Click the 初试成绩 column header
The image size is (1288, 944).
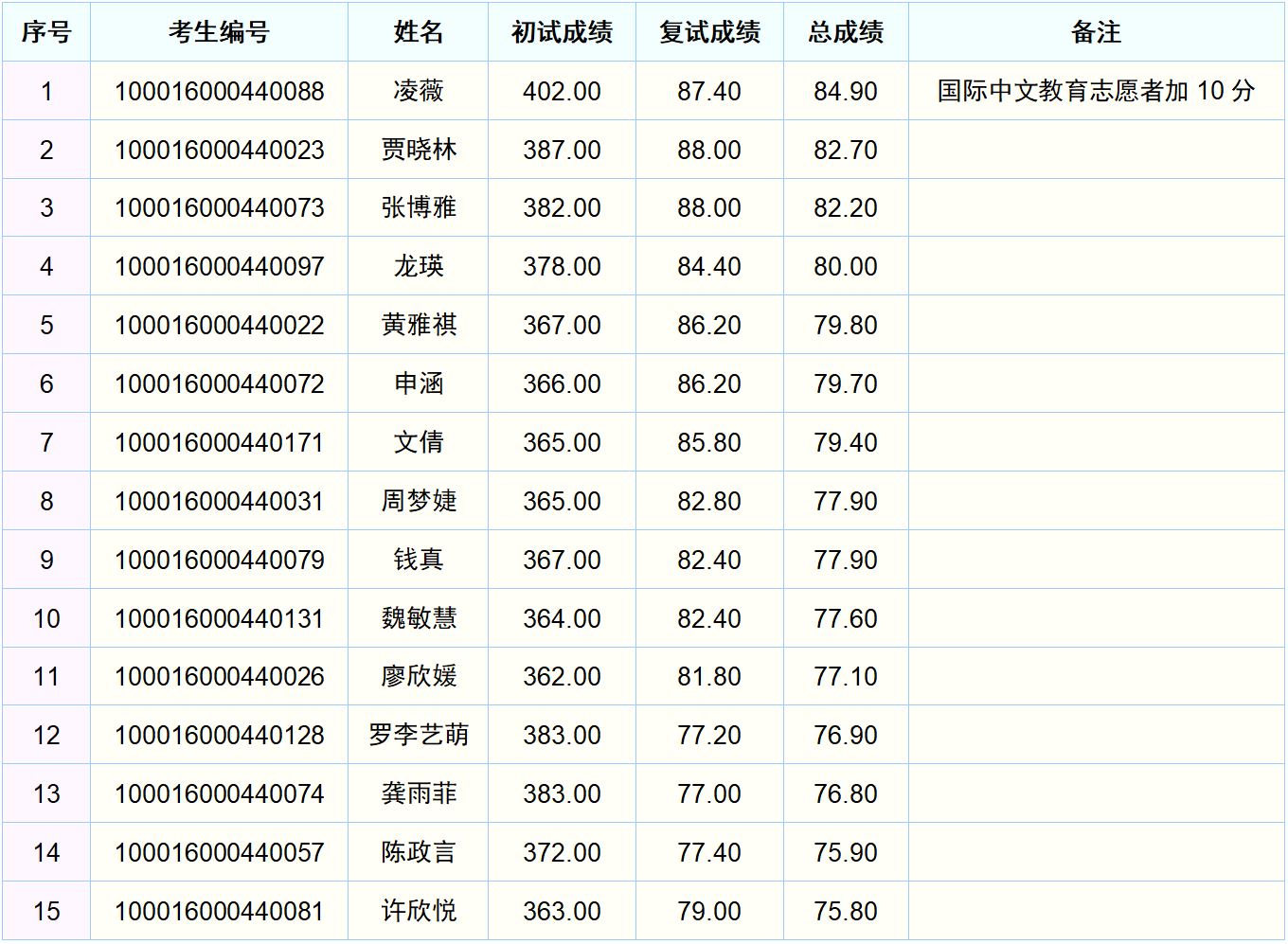tap(562, 32)
